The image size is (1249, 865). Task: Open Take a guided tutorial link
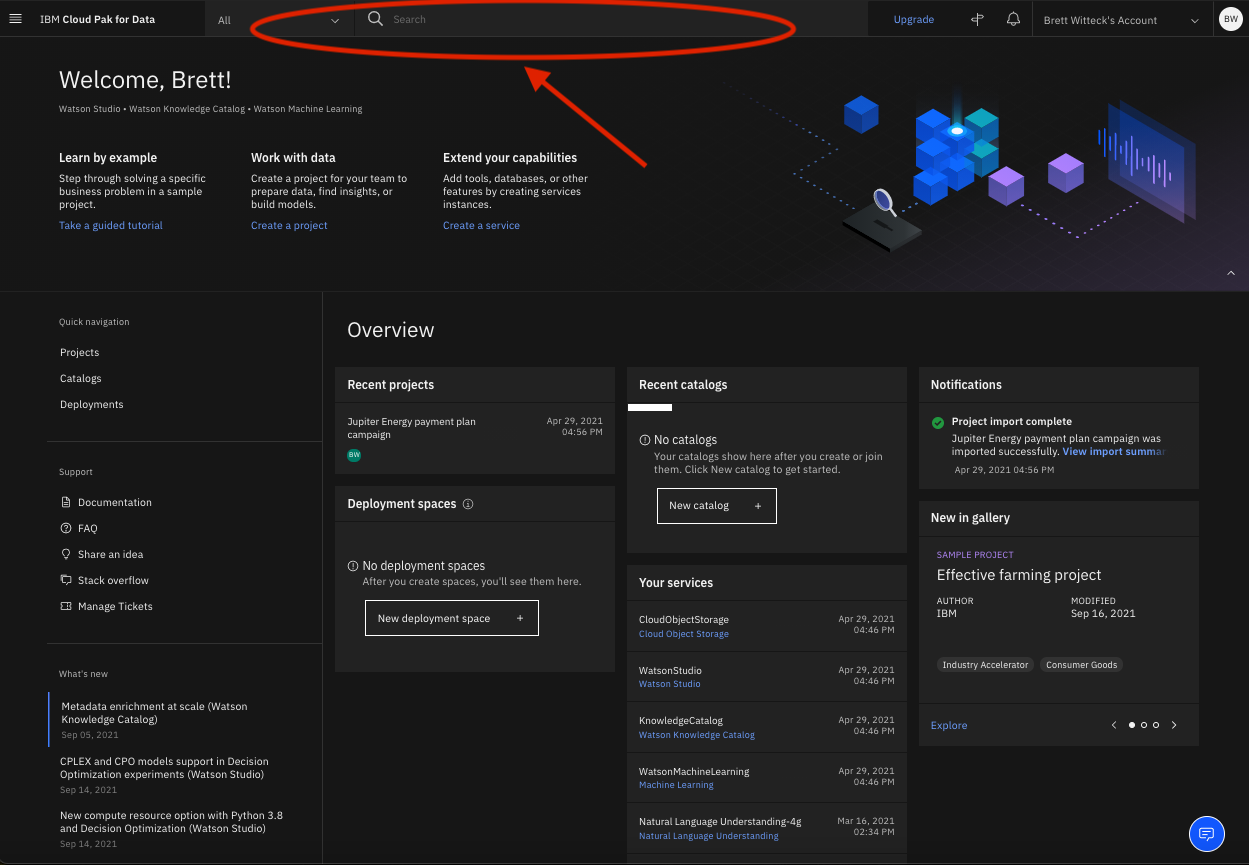[111, 225]
